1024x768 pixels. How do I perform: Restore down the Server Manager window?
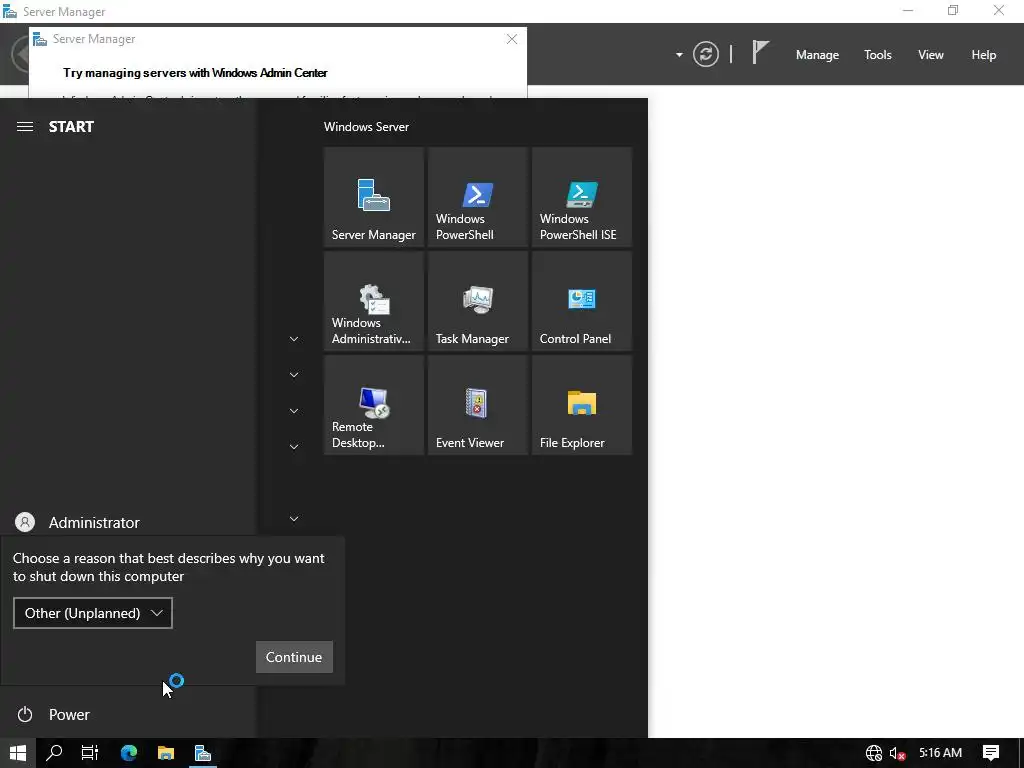[953, 10]
